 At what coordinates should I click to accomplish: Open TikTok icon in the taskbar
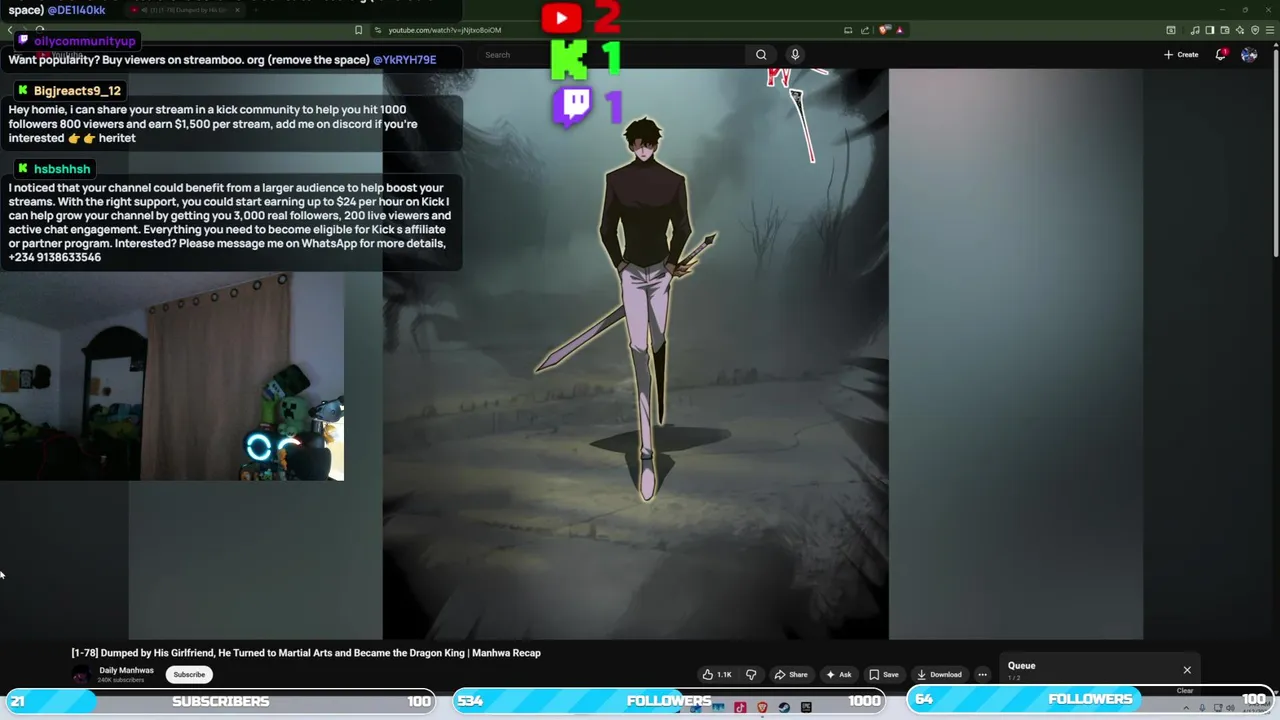(740, 707)
